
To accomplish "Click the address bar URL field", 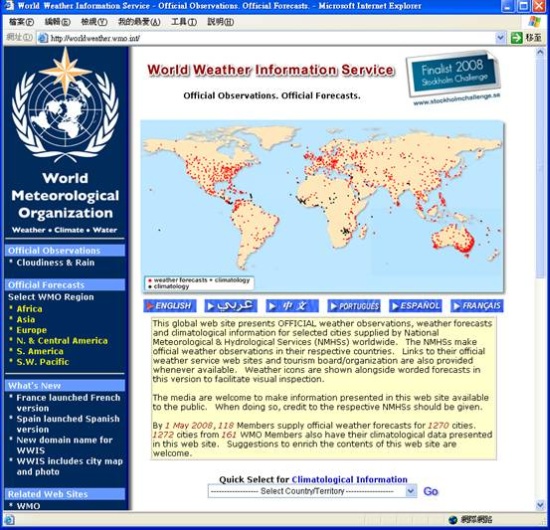I will [271, 38].
